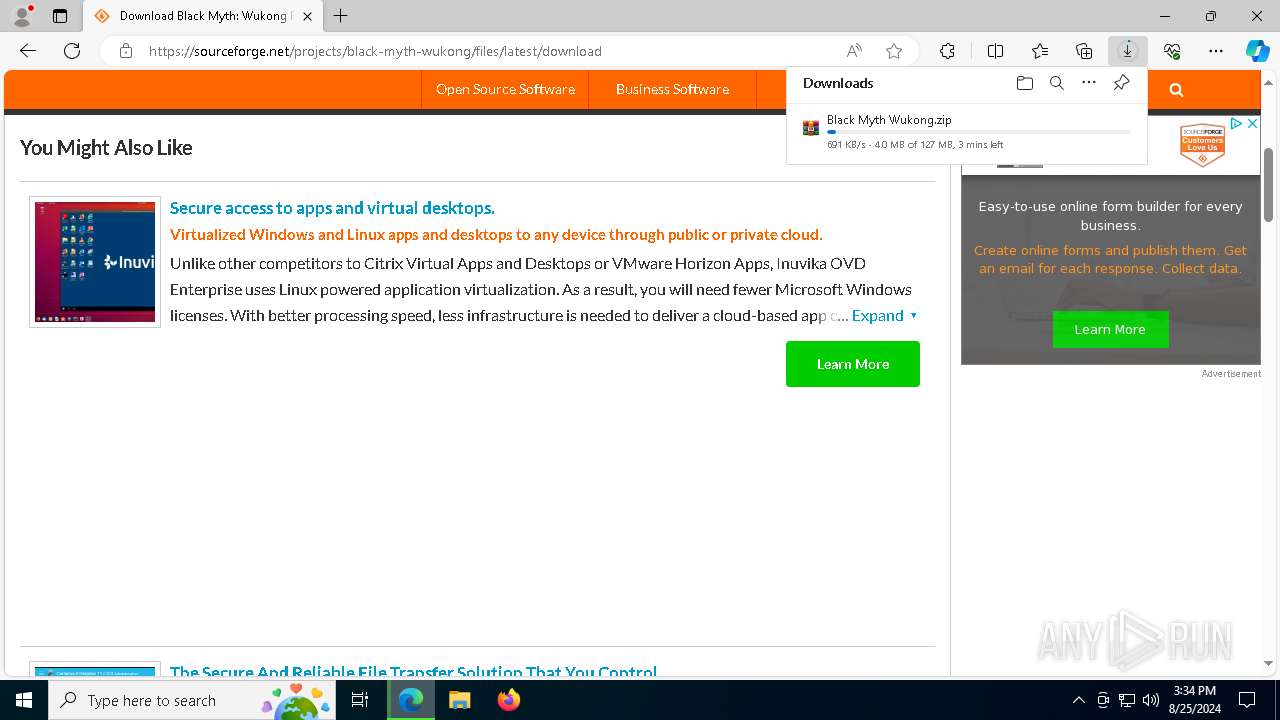The height and width of the screenshot is (720, 1280).
Task: Open Browser essentials heart icon
Action: coord(1172,51)
